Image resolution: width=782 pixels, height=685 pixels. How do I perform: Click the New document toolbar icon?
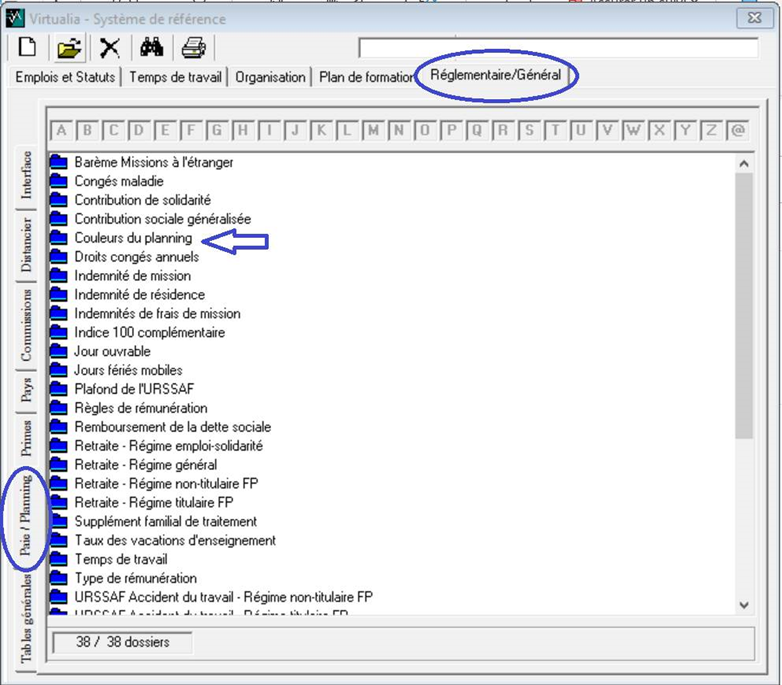point(28,47)
